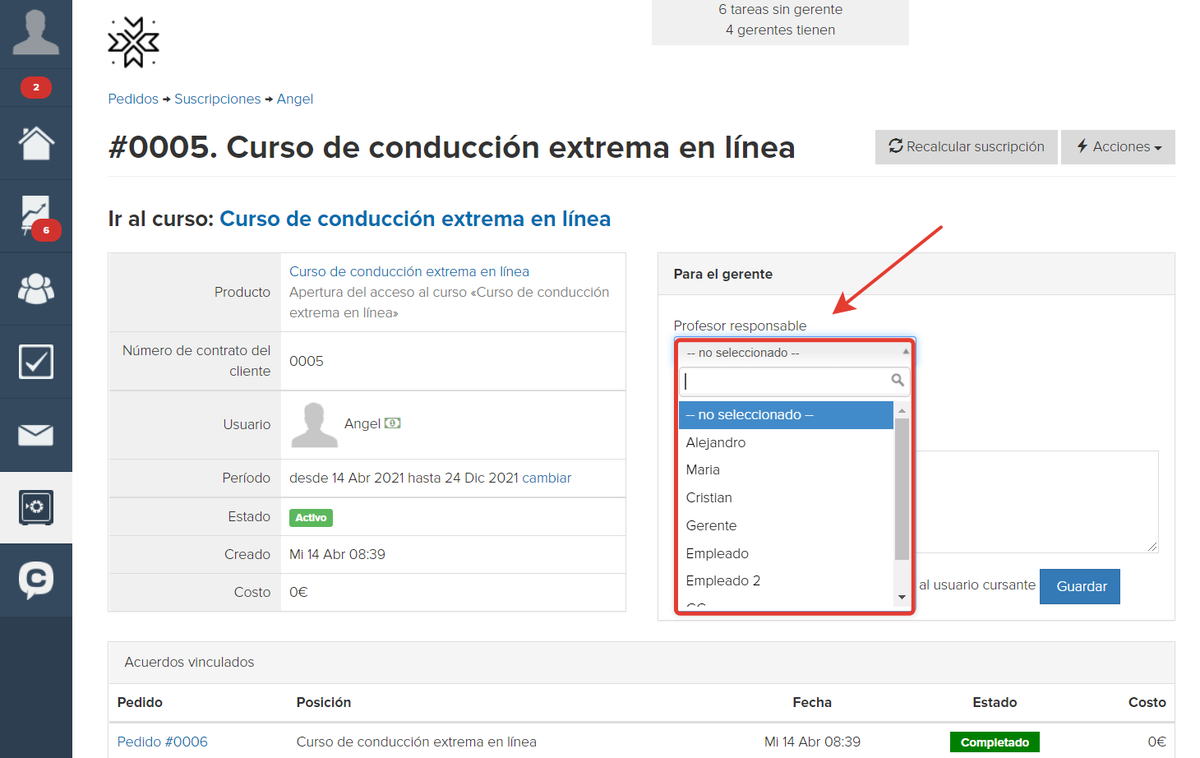Click the money icon next to Angel

click(393, 423)
